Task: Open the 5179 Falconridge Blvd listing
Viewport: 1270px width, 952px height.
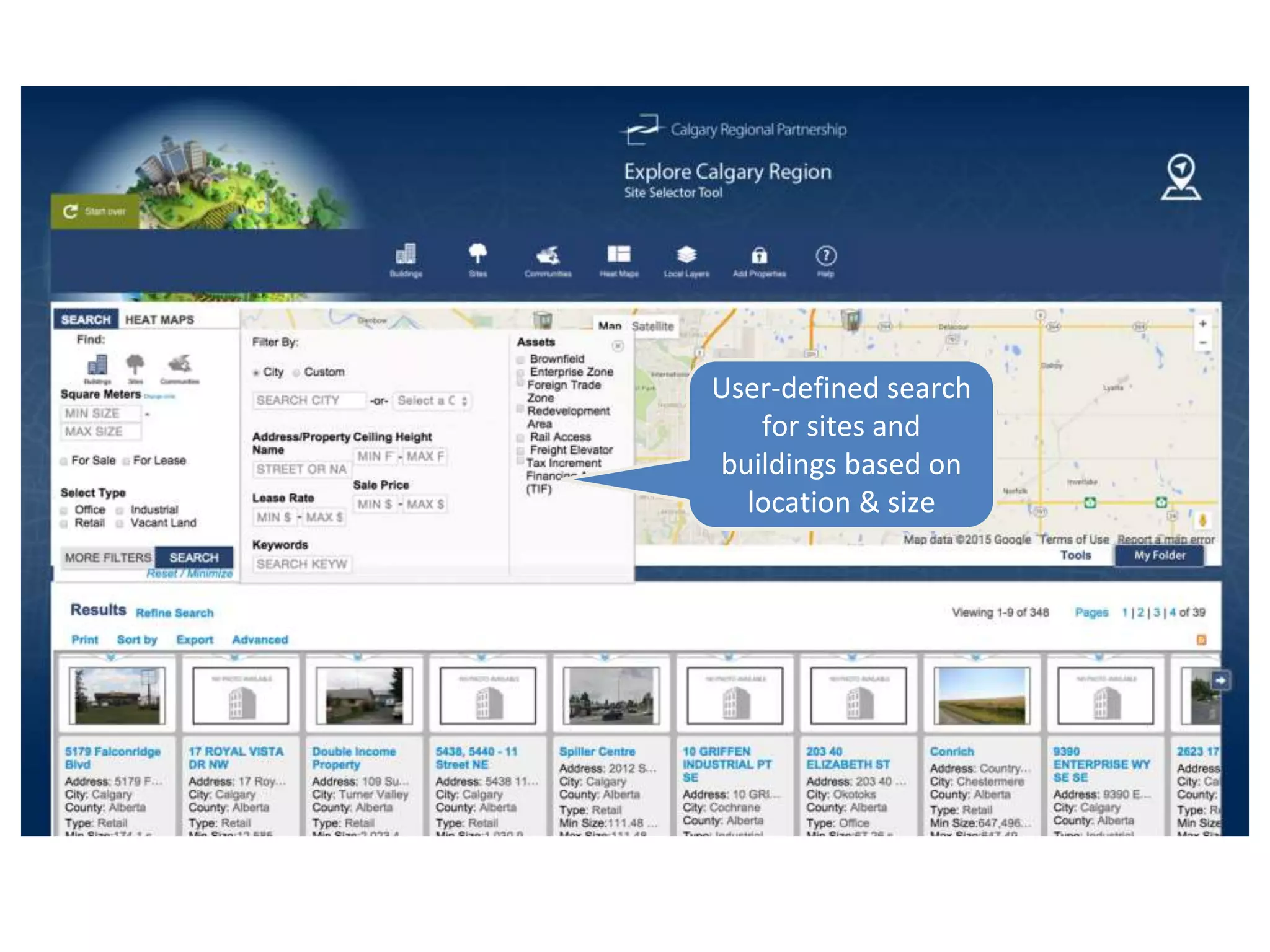Action: click(113, 757)
